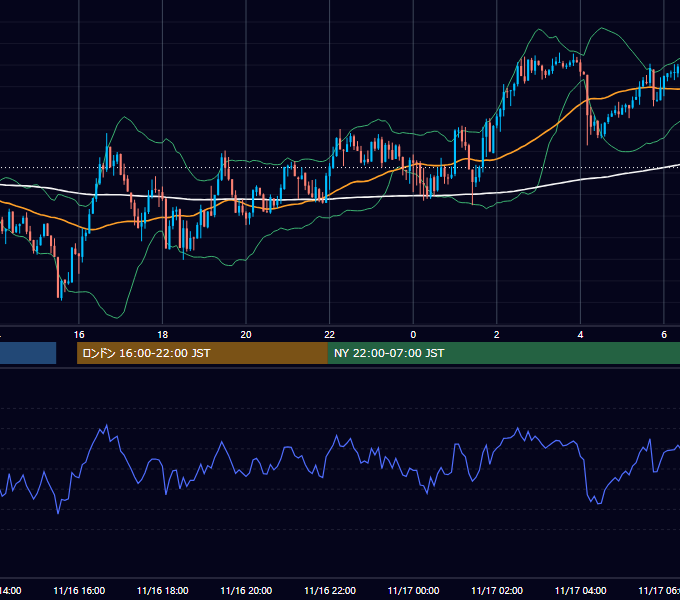Click the "11/17 04:00" date label
This screenshot has height=600, width=680.
coord(580,590)
